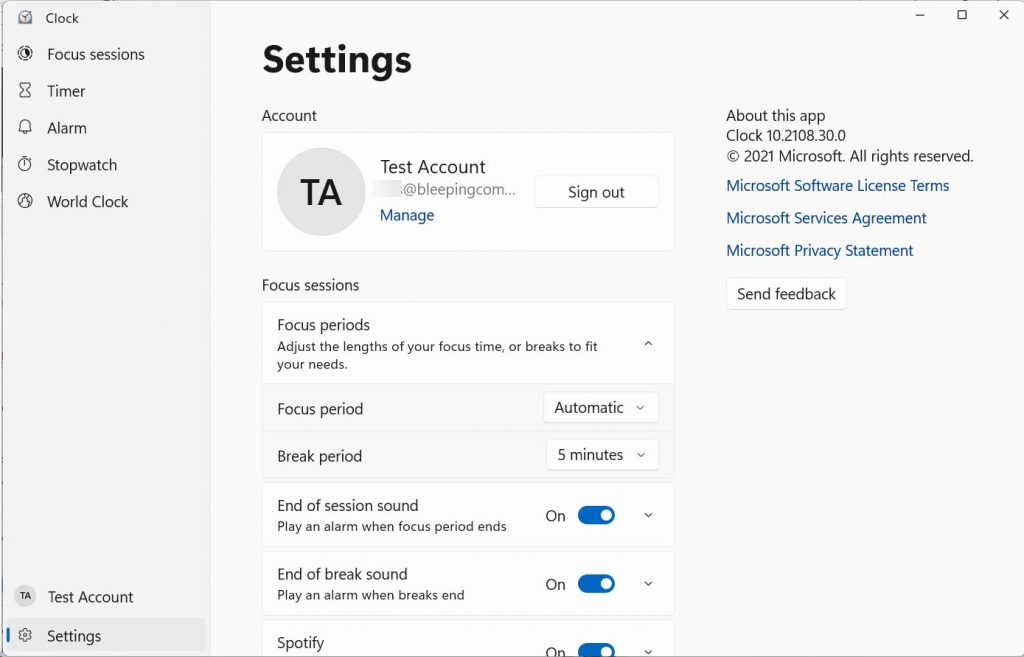Collapse the Focus periods section chevron
The height and width of the screenshot is (657, 1024).
(648, 344)
